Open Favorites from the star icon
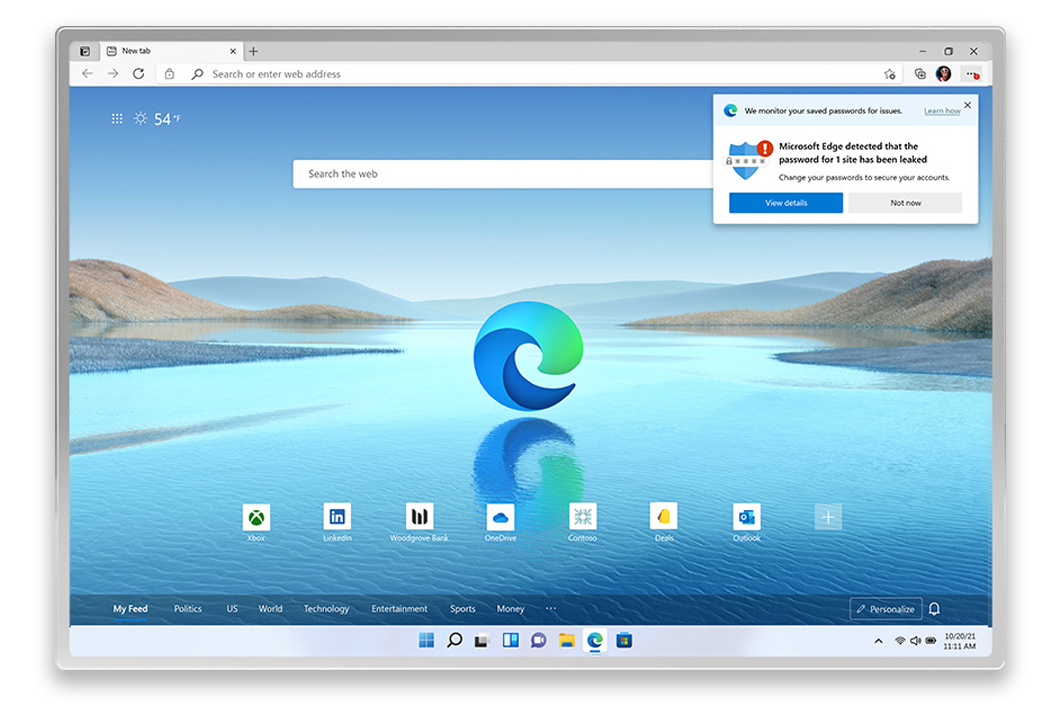 click(890, 74)
